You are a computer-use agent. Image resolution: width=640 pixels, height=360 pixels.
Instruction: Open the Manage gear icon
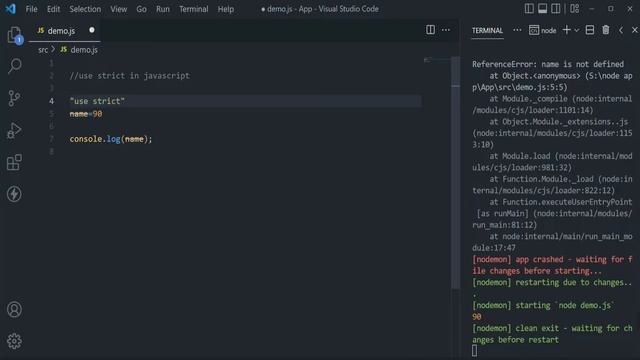[x=14, y=341]
